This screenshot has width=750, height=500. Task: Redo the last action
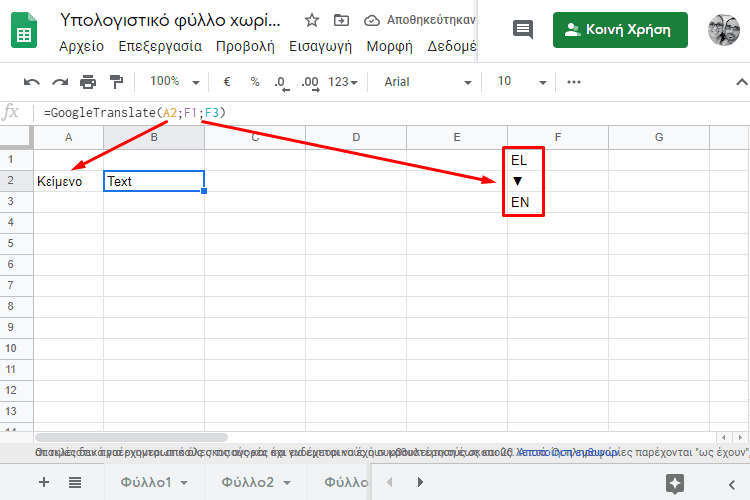coord(60,82)
